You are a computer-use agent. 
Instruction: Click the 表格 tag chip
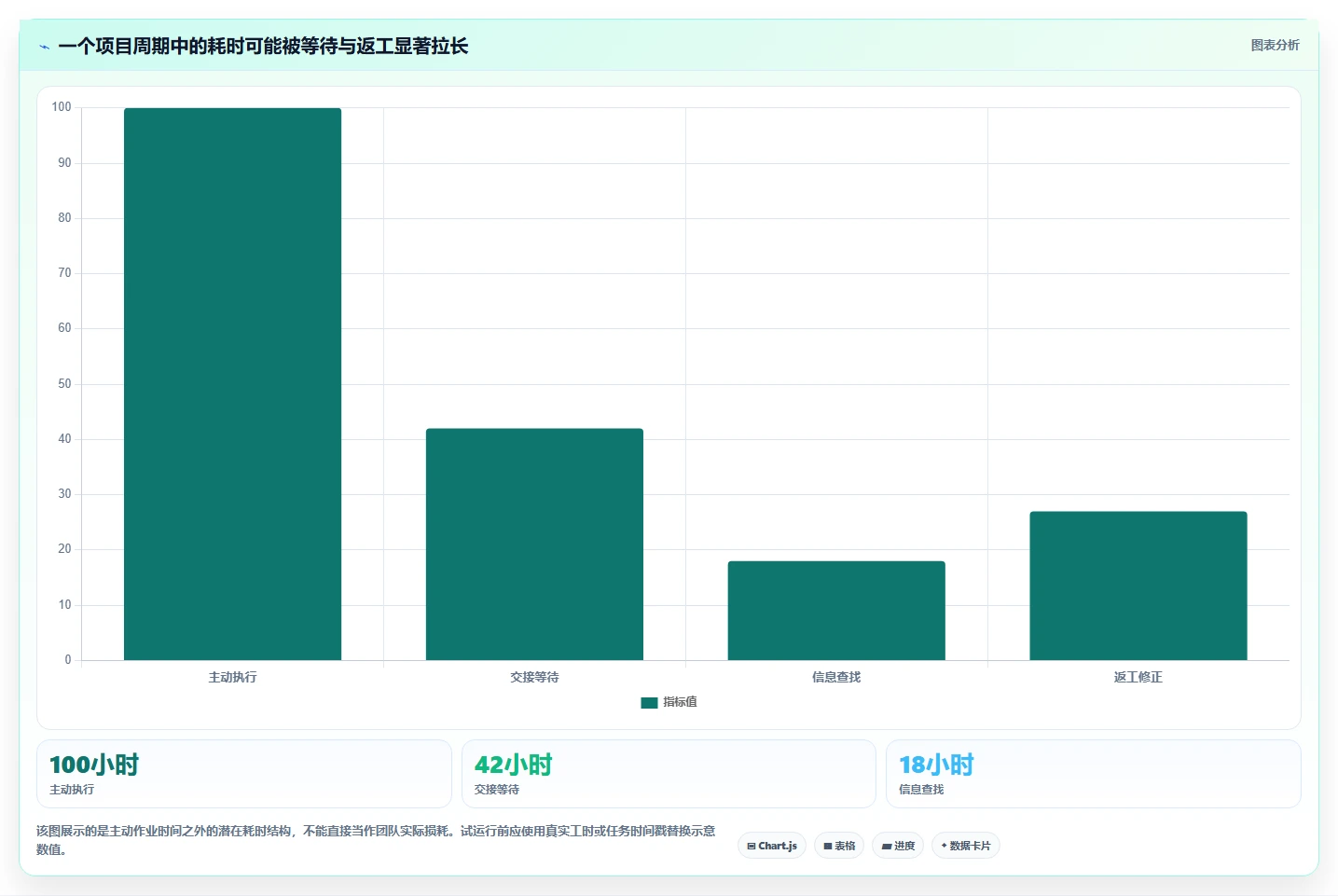(x=839, y=846)
